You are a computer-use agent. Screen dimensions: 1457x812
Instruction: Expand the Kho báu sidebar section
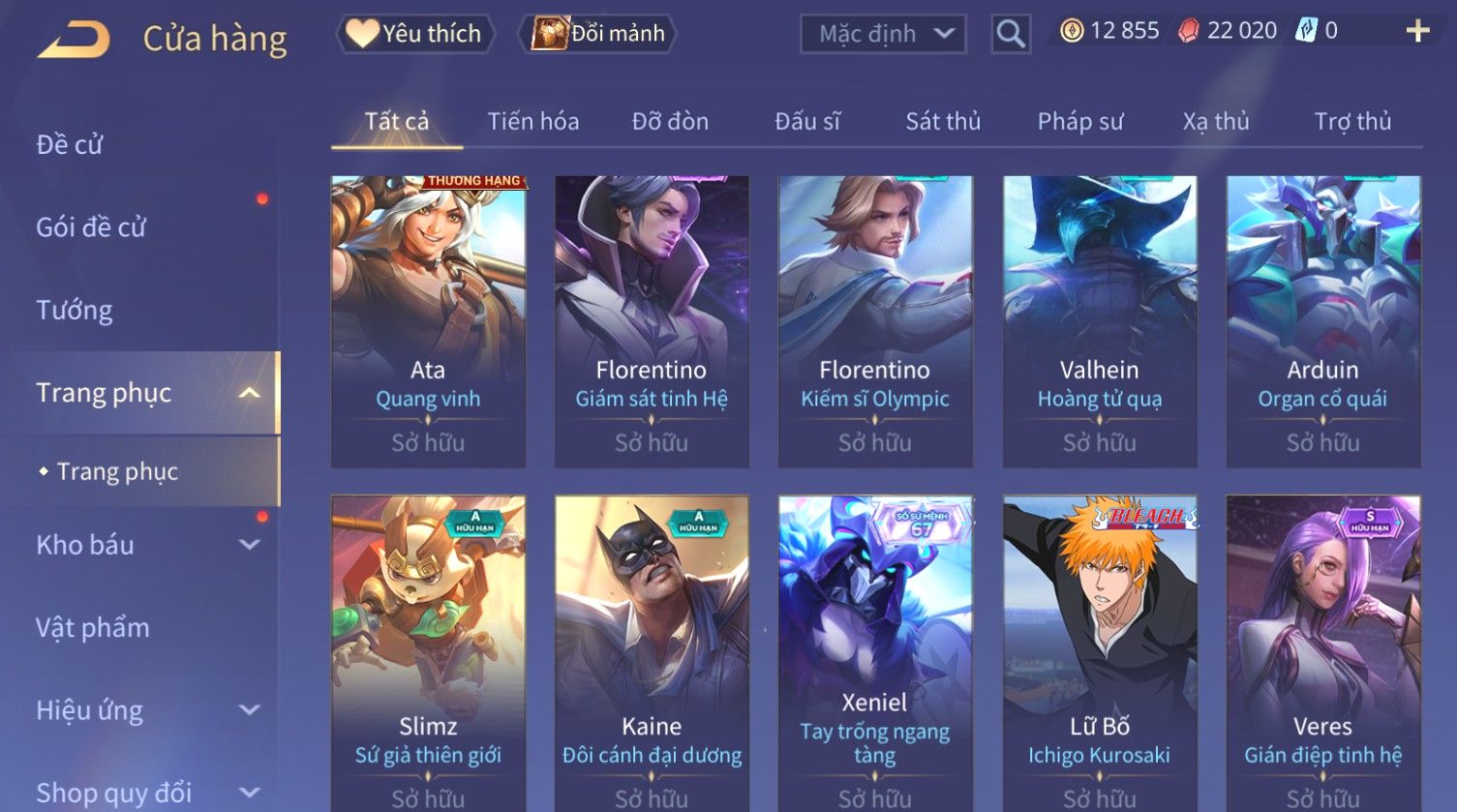pyautogui.click(x=249, y=545)
